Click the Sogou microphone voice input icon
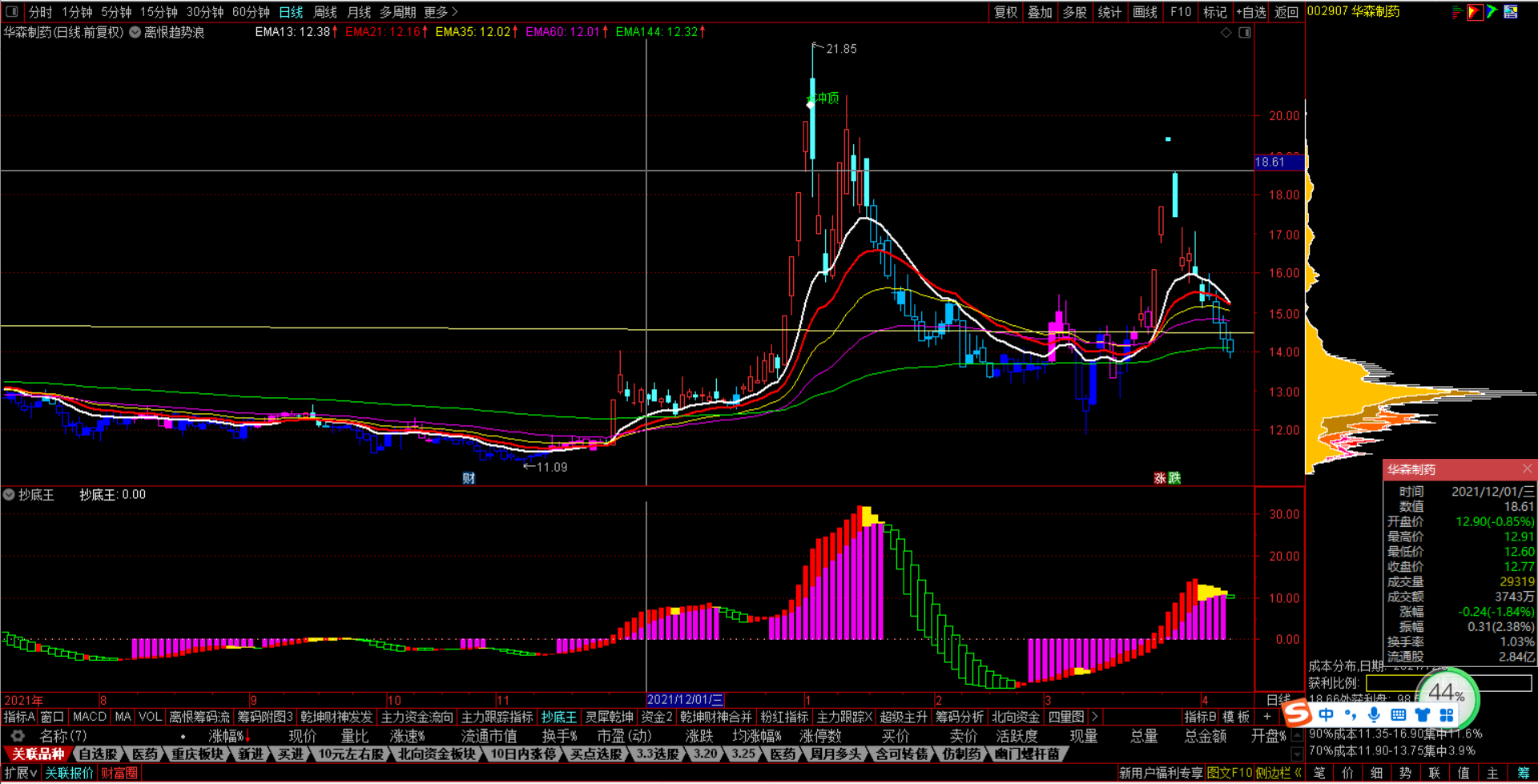The width and height of the screenshot is (1538, 784). tap(1375, 714)
